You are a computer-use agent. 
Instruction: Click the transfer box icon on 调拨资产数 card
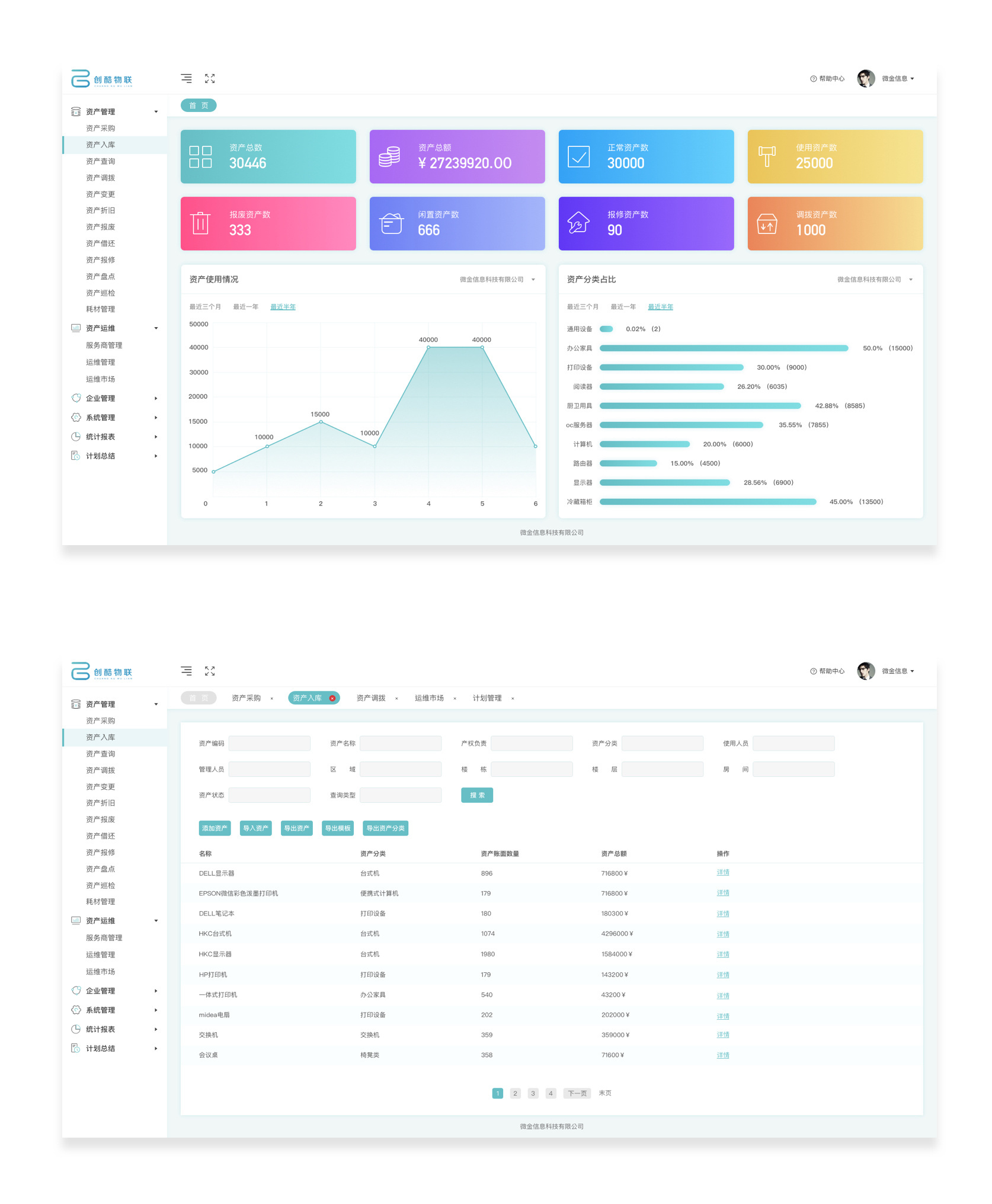[x=767, y=224]
